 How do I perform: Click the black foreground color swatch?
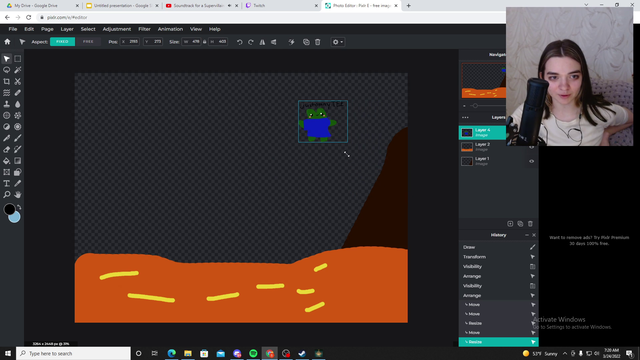coord(9,209)
